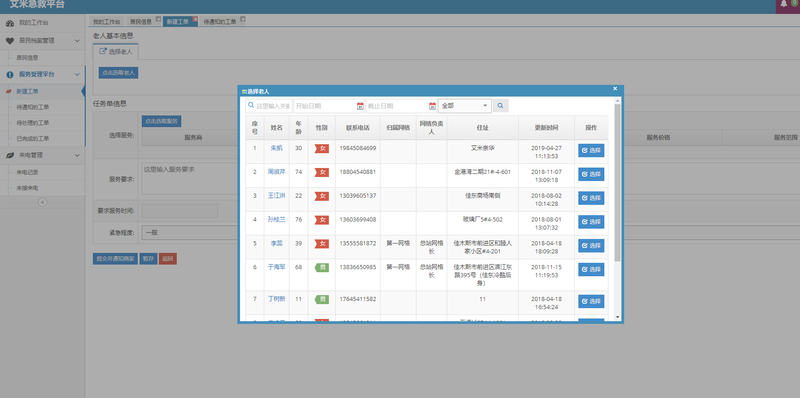Open 新建工单 in the sidebar
Screen dimensions: 800x398
[x=28, y=92]
